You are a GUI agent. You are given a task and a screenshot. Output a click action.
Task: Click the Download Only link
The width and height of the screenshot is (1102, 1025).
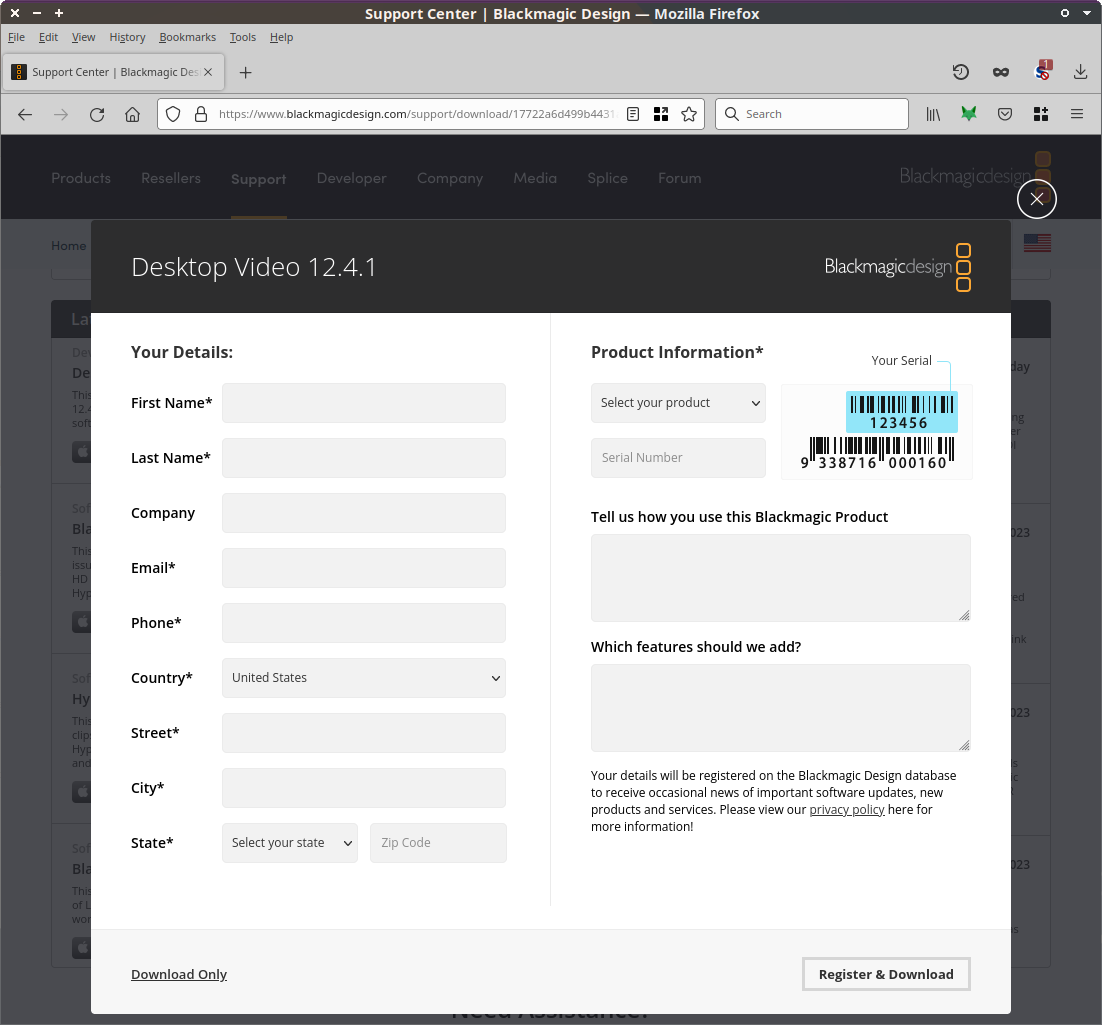pyautogui.click(x=179, y=974)
